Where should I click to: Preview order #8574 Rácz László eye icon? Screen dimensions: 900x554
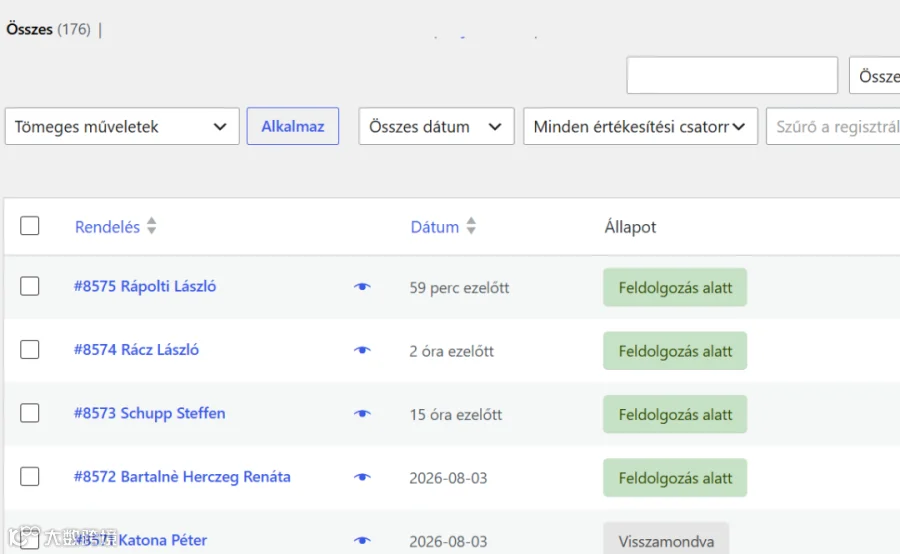pyautogui.click(x=362, y=350)
